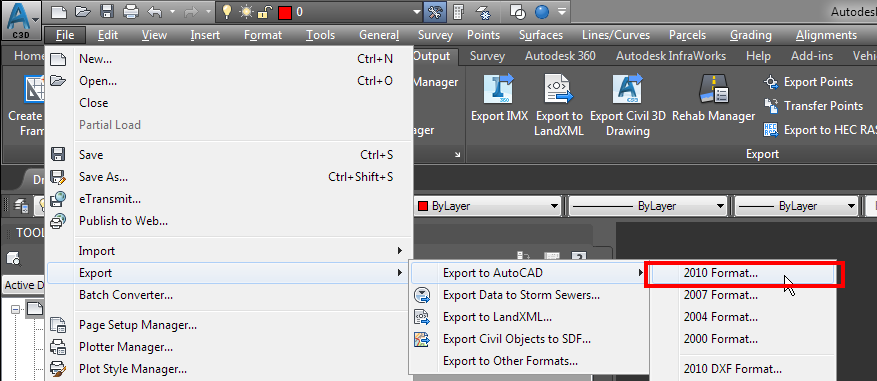Toggle layer freeze sun icon in layer control
The height and width of the screenshot is (381, 877).
(x=246, y=12)
